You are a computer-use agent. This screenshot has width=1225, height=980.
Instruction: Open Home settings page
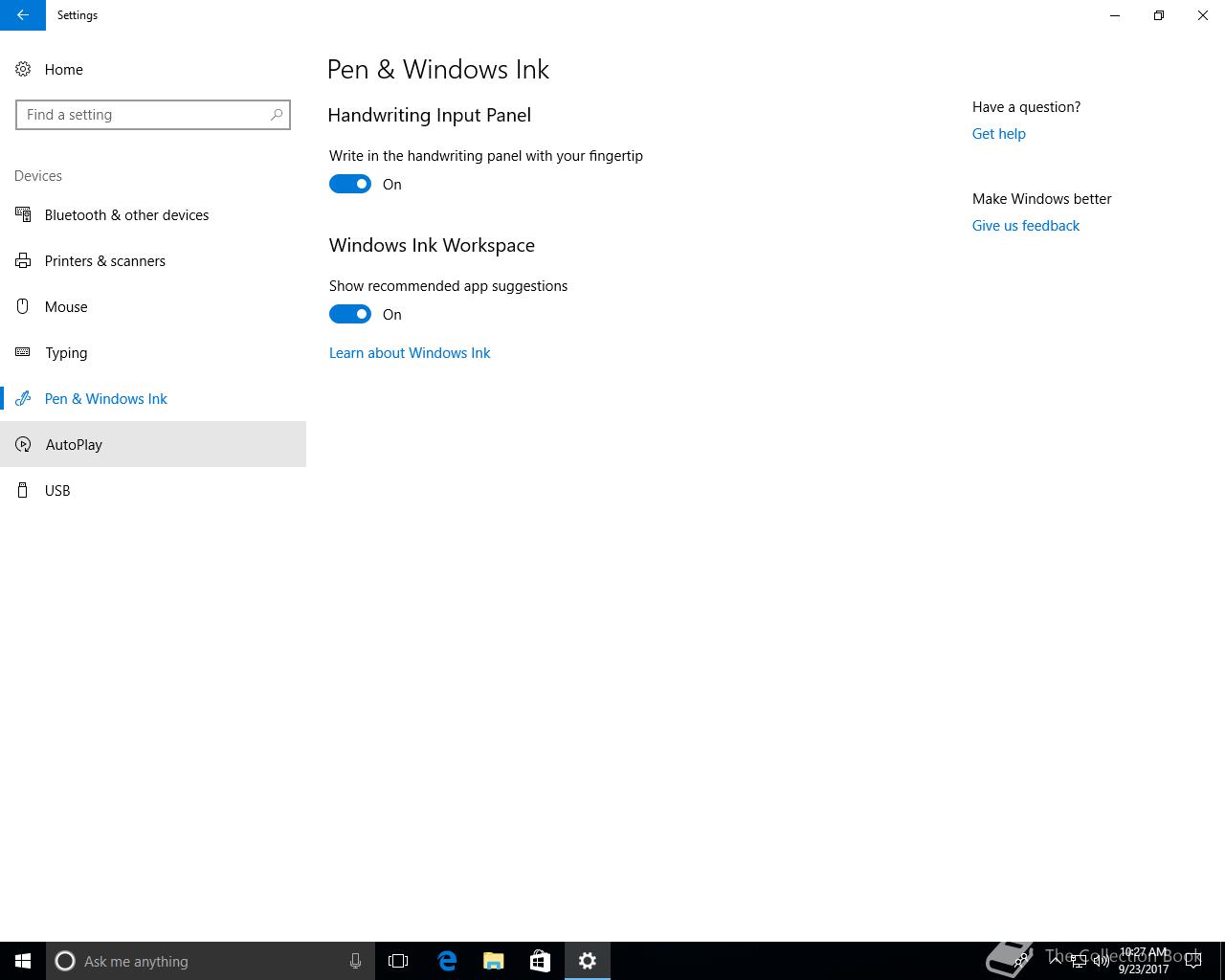pyautogui.click(x=153, y=69)
